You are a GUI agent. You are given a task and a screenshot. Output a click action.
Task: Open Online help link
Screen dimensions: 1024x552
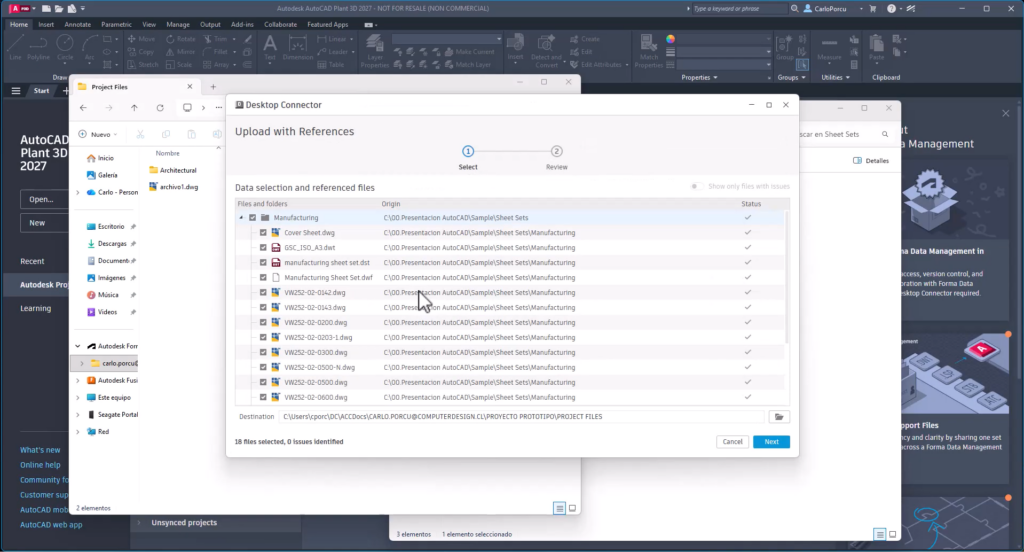point(40,465)
